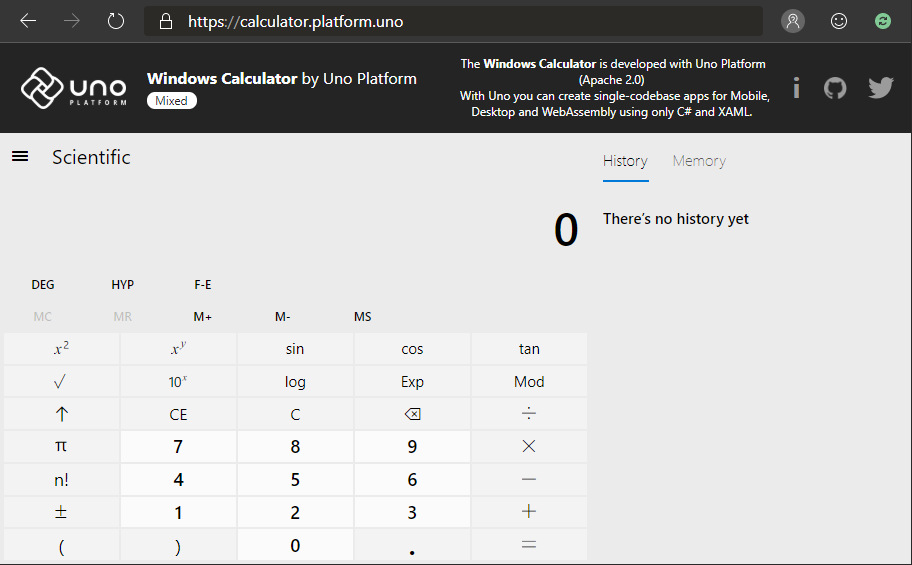Click the log function key
Viewport: 912px width, 565px height.
coord(295,382)
